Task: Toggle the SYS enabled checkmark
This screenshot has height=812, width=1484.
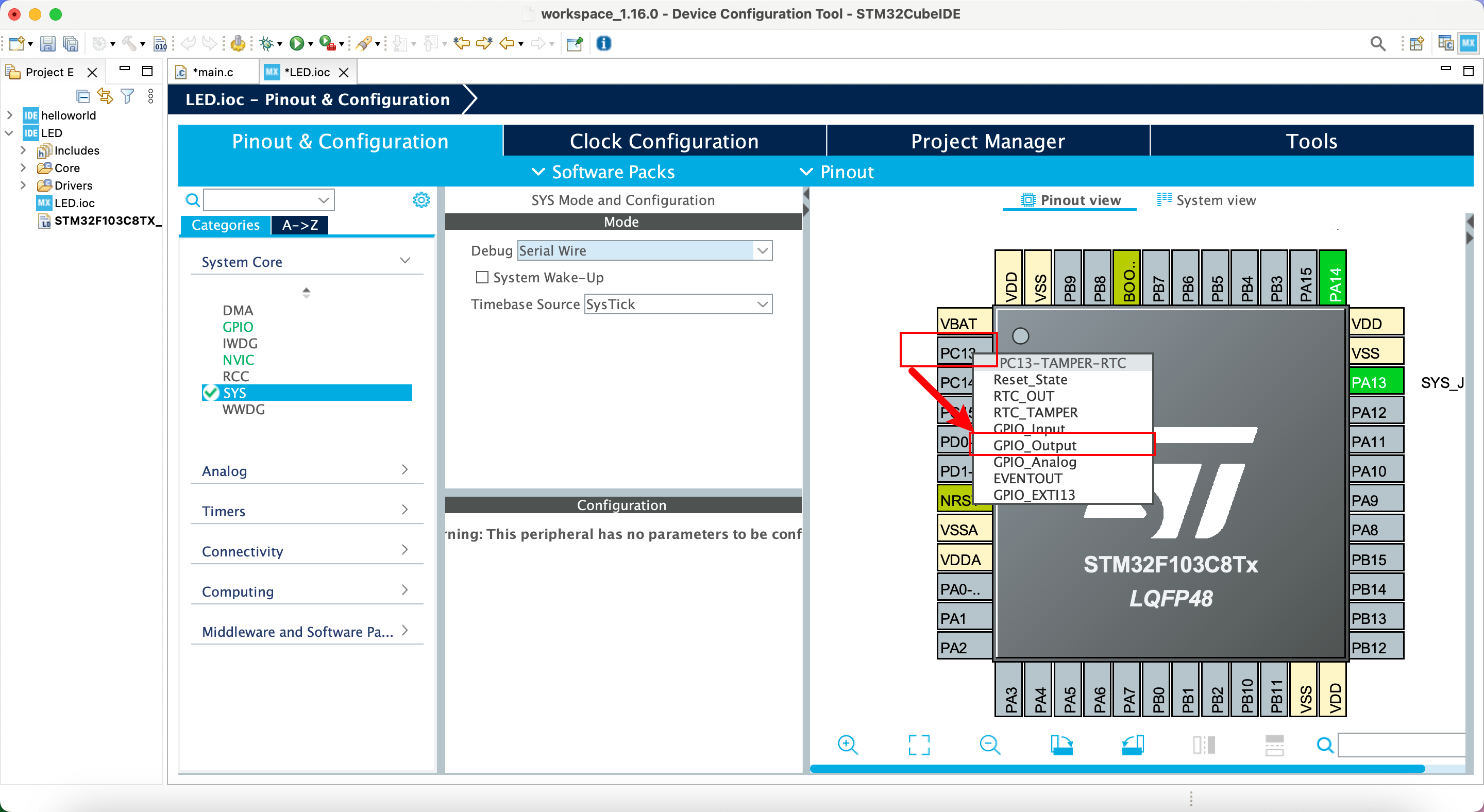Action: [x=210, y=393]
